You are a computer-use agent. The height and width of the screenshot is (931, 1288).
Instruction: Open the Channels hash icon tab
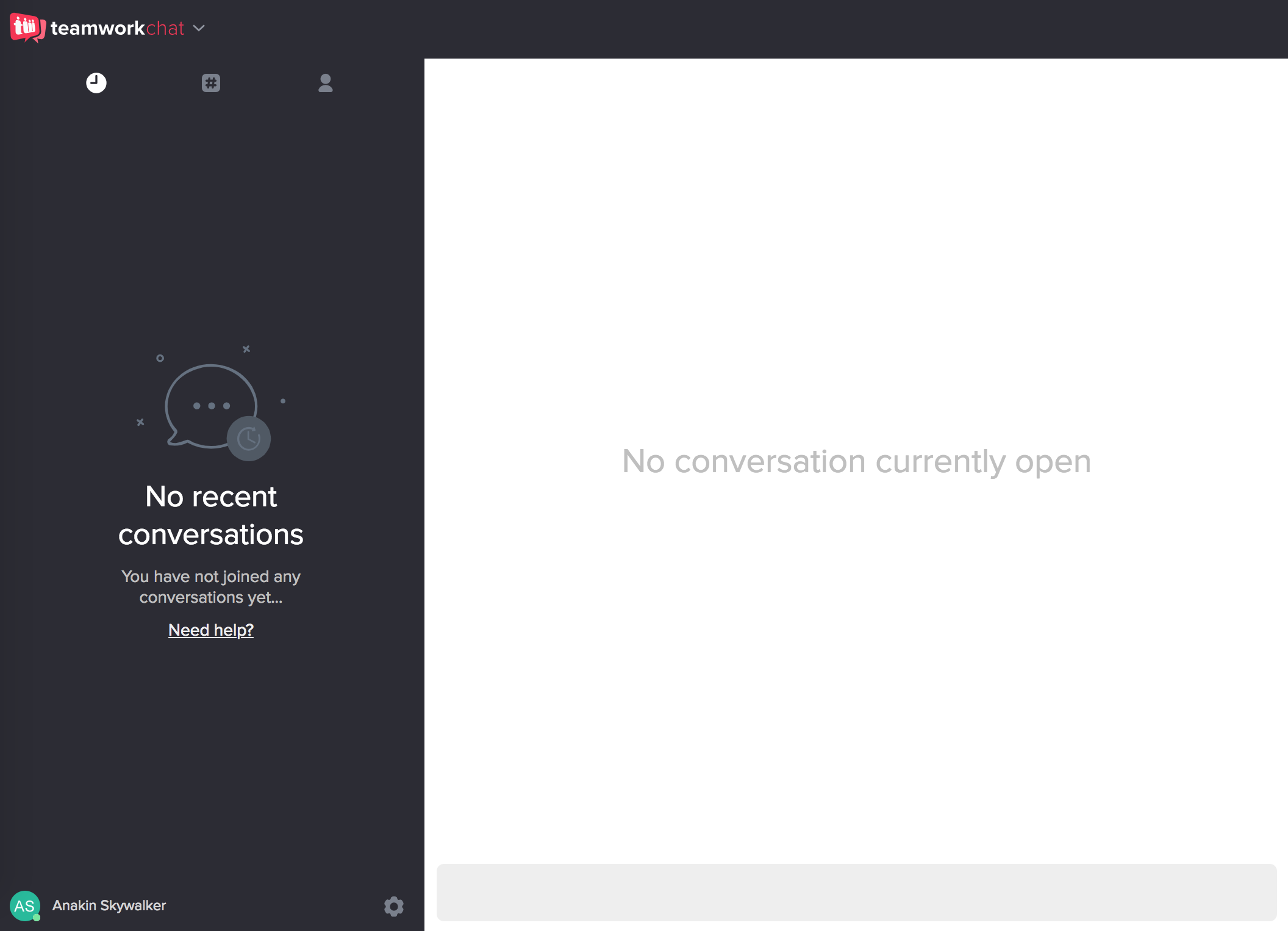[x=211, y=83]
